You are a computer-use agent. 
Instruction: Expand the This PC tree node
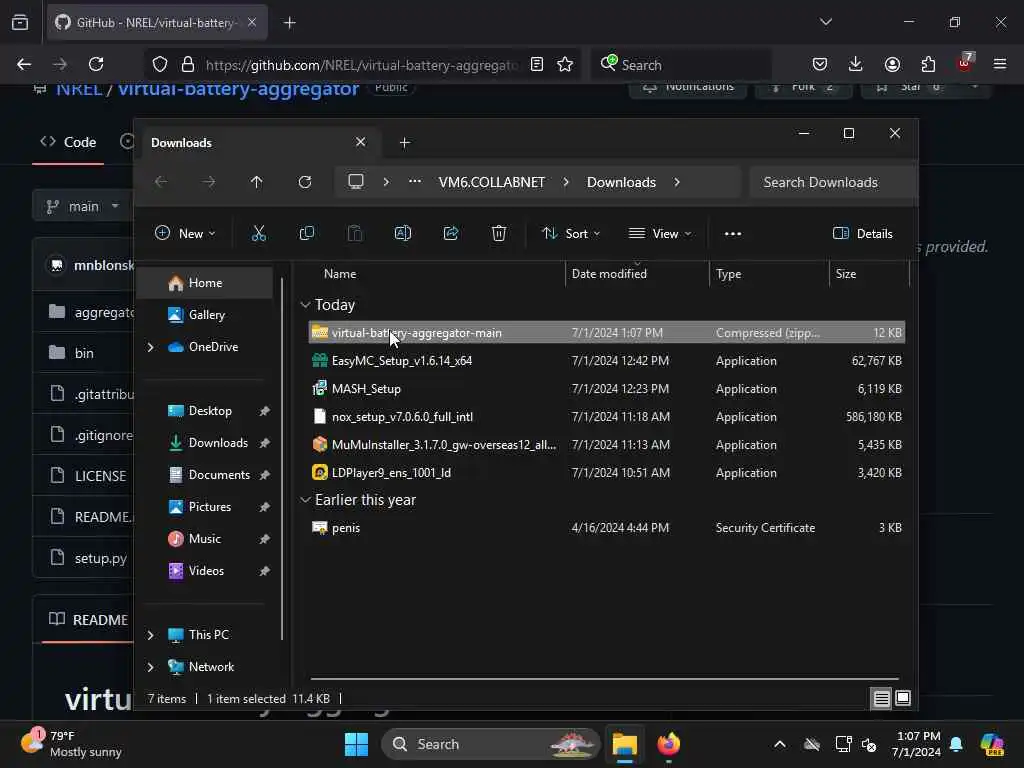click(151, 635)
